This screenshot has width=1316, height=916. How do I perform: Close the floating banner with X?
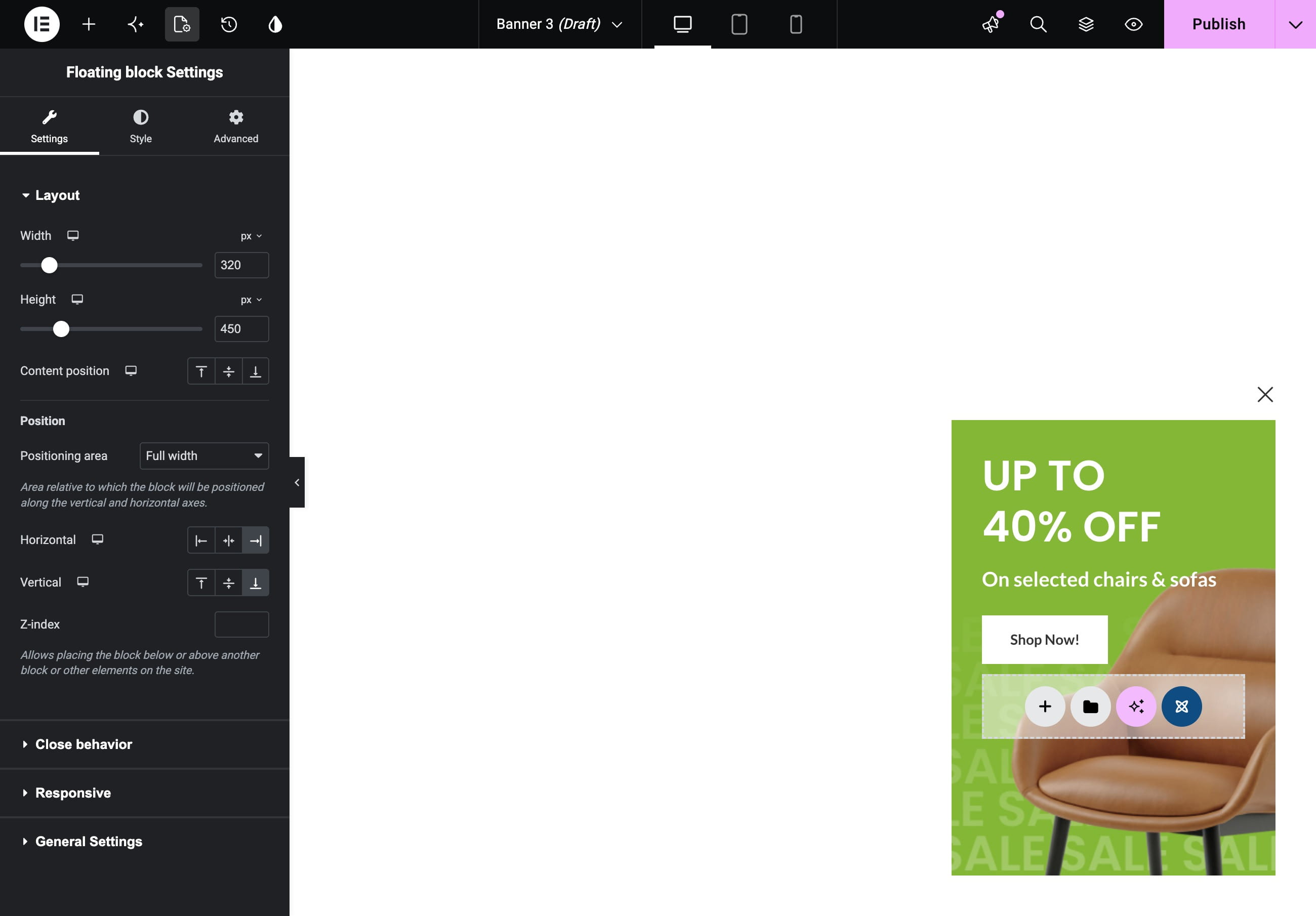[x=1265, y=394]
